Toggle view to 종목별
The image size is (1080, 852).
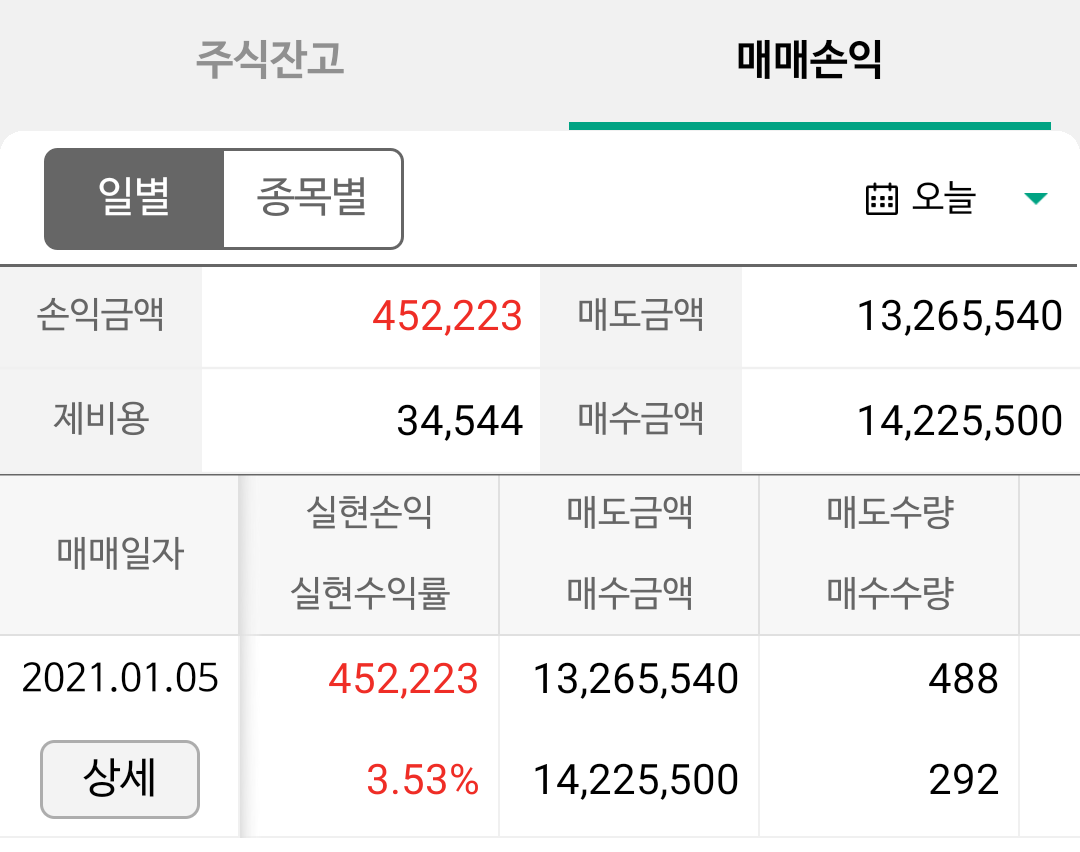tap(313, 199)
